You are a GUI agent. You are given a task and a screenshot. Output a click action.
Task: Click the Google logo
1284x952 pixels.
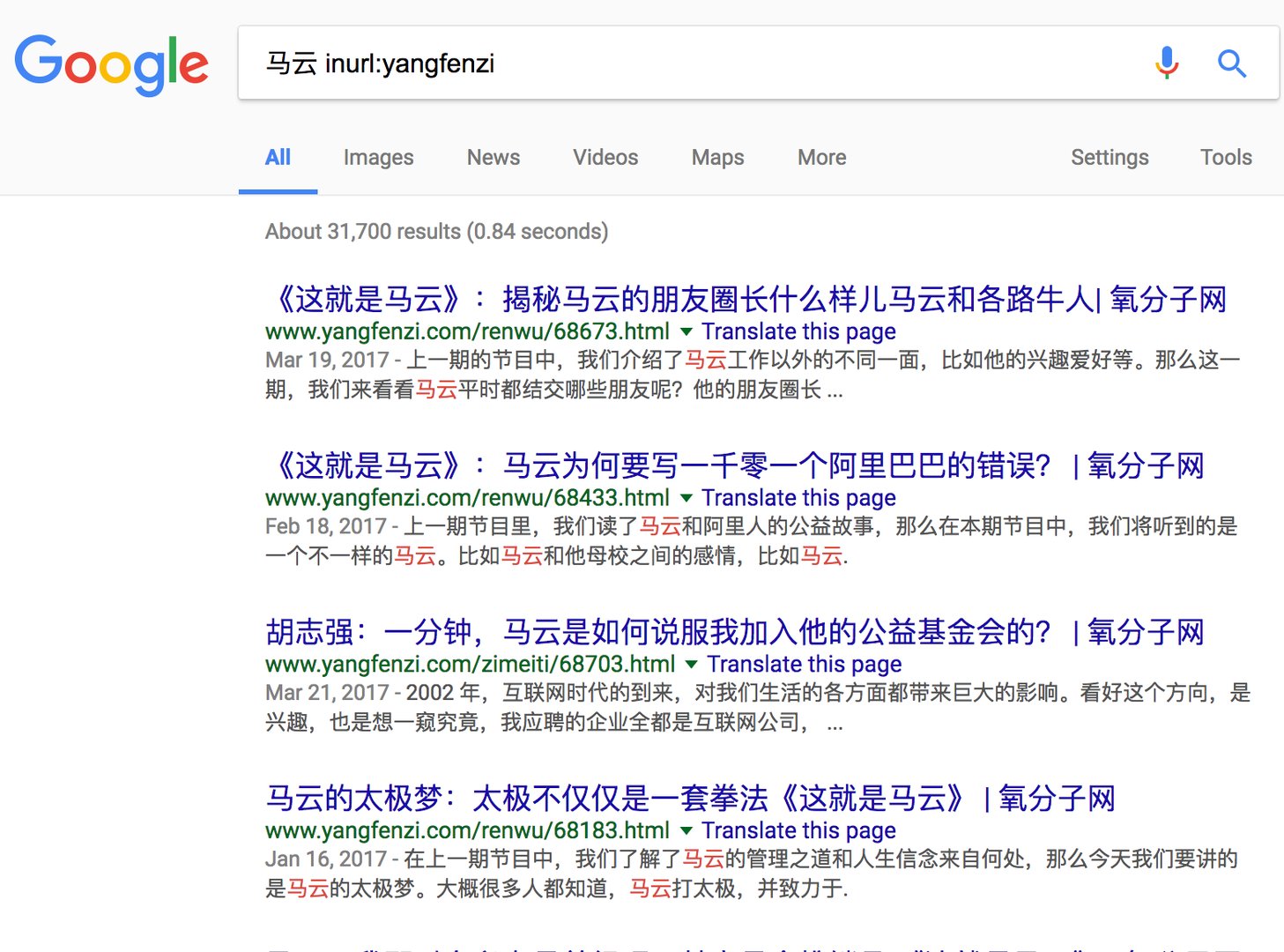110,63
